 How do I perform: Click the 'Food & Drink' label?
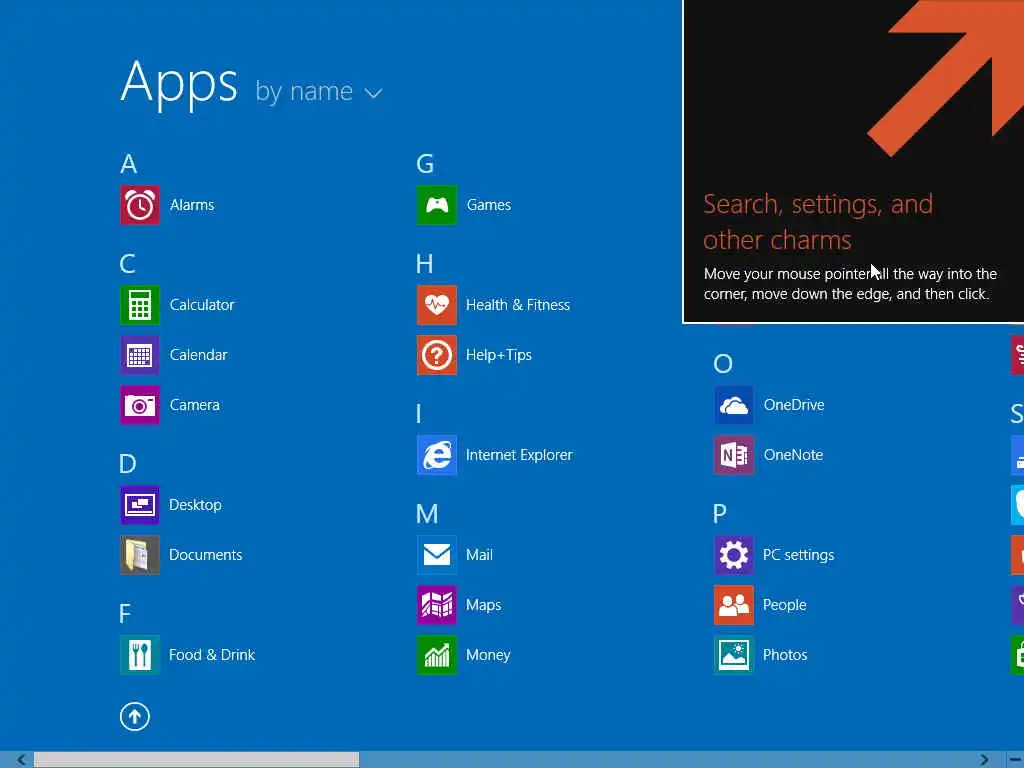click(212, 654)
